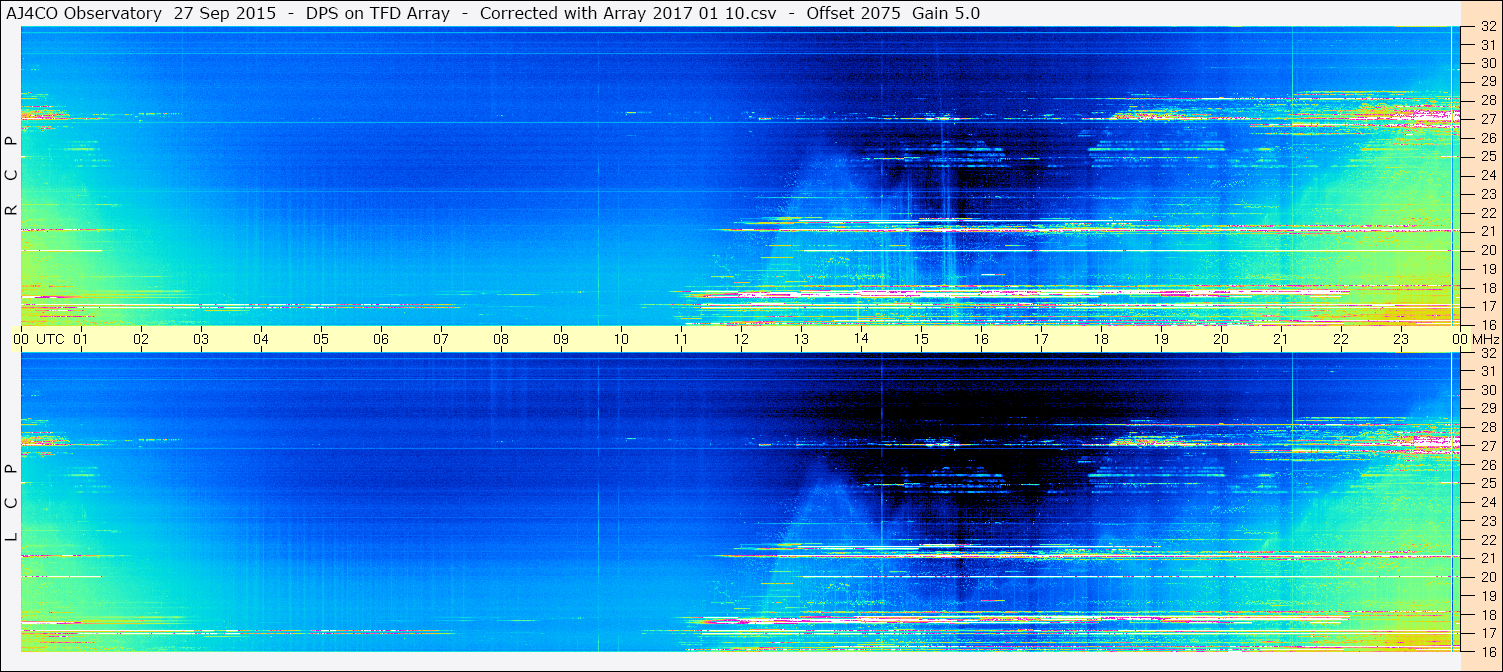The image size is (1503, 672).
Task: Select the 16 hour mark on time axis
Action: click(981, 339)
